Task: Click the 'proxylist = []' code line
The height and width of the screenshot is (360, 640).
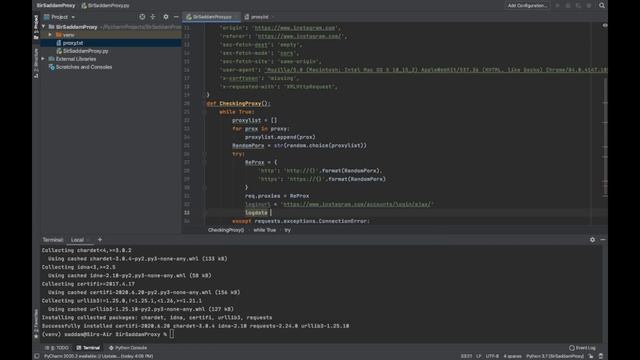Action: (x=255, y=120)
